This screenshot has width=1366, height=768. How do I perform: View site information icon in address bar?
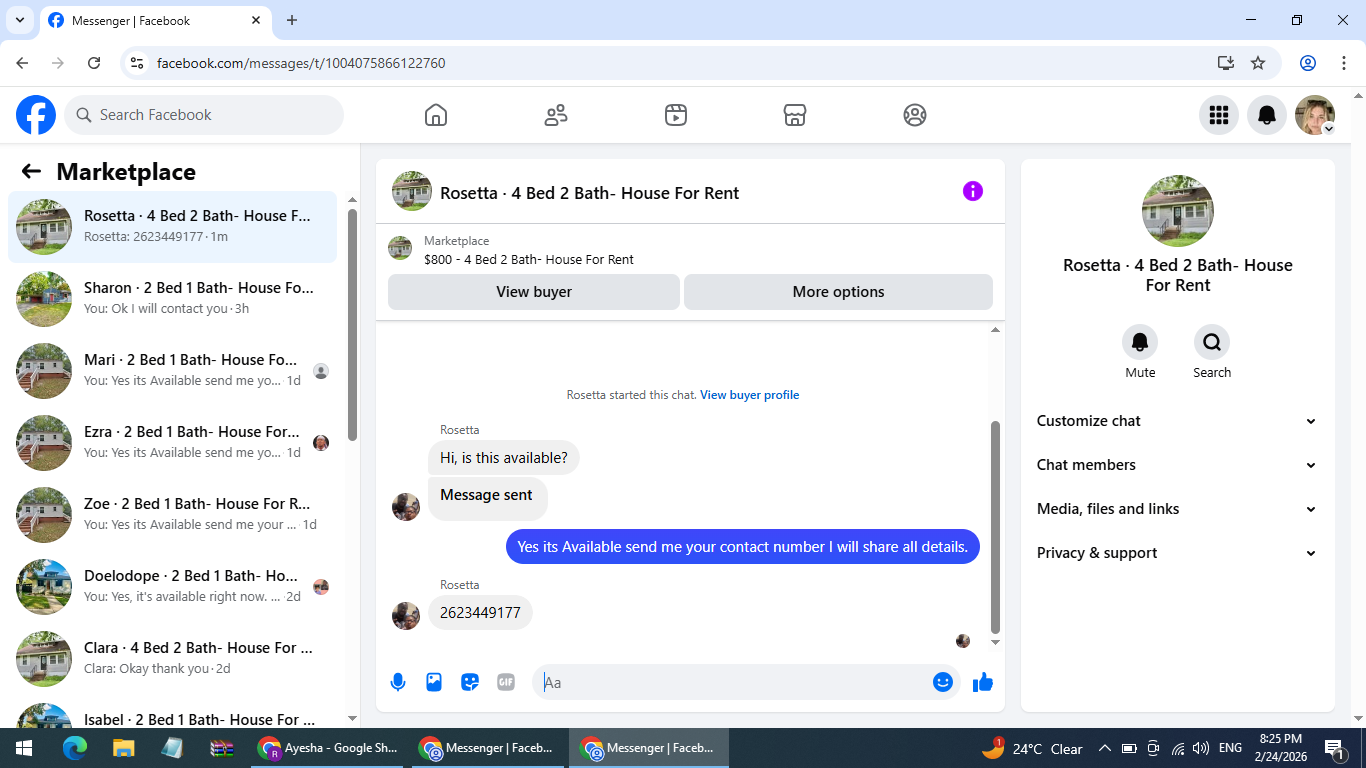(x=138, y=63)
